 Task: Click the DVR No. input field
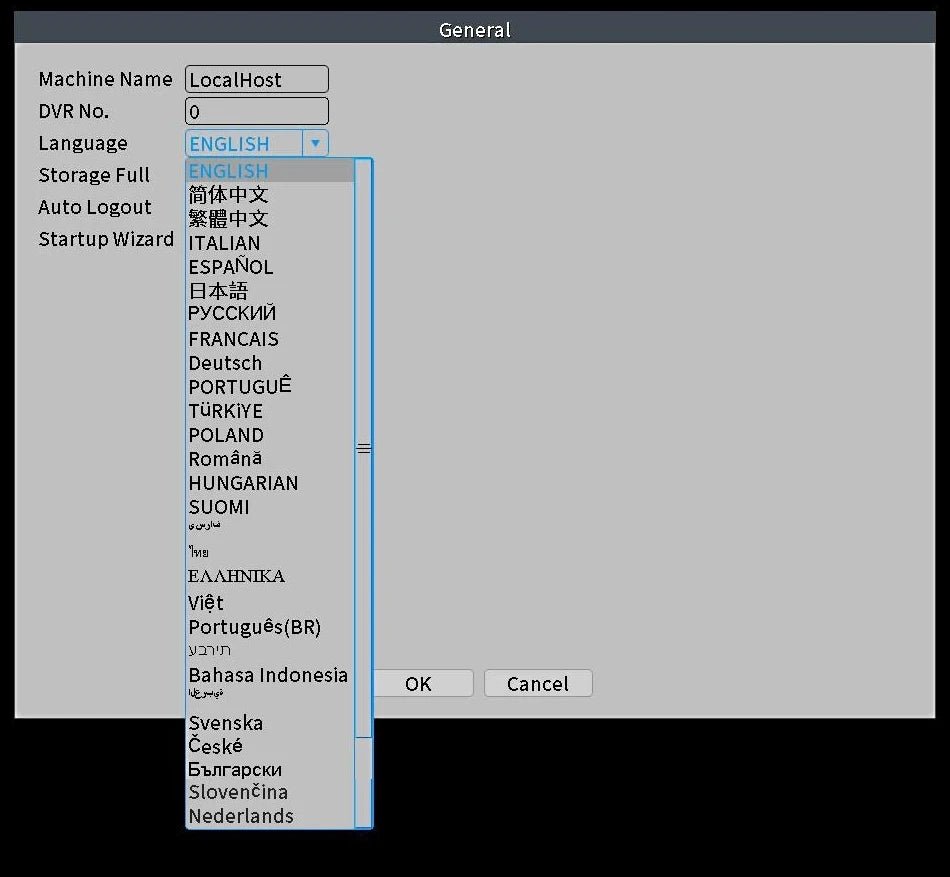(257, 111)
